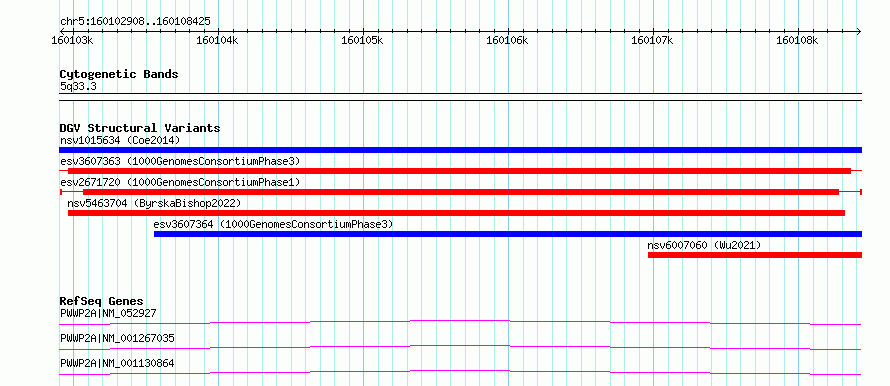The height and width of the screenshot is (386, 890).
Task: Click the PWWP2A|NM_001267035 gene label
Action: 117,338
